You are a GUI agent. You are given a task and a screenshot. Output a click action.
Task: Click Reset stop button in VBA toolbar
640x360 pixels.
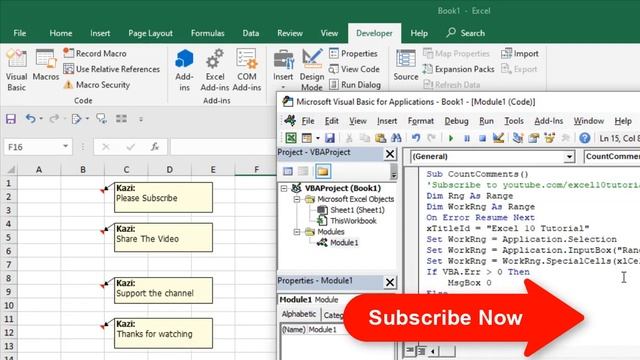(482, 138)
